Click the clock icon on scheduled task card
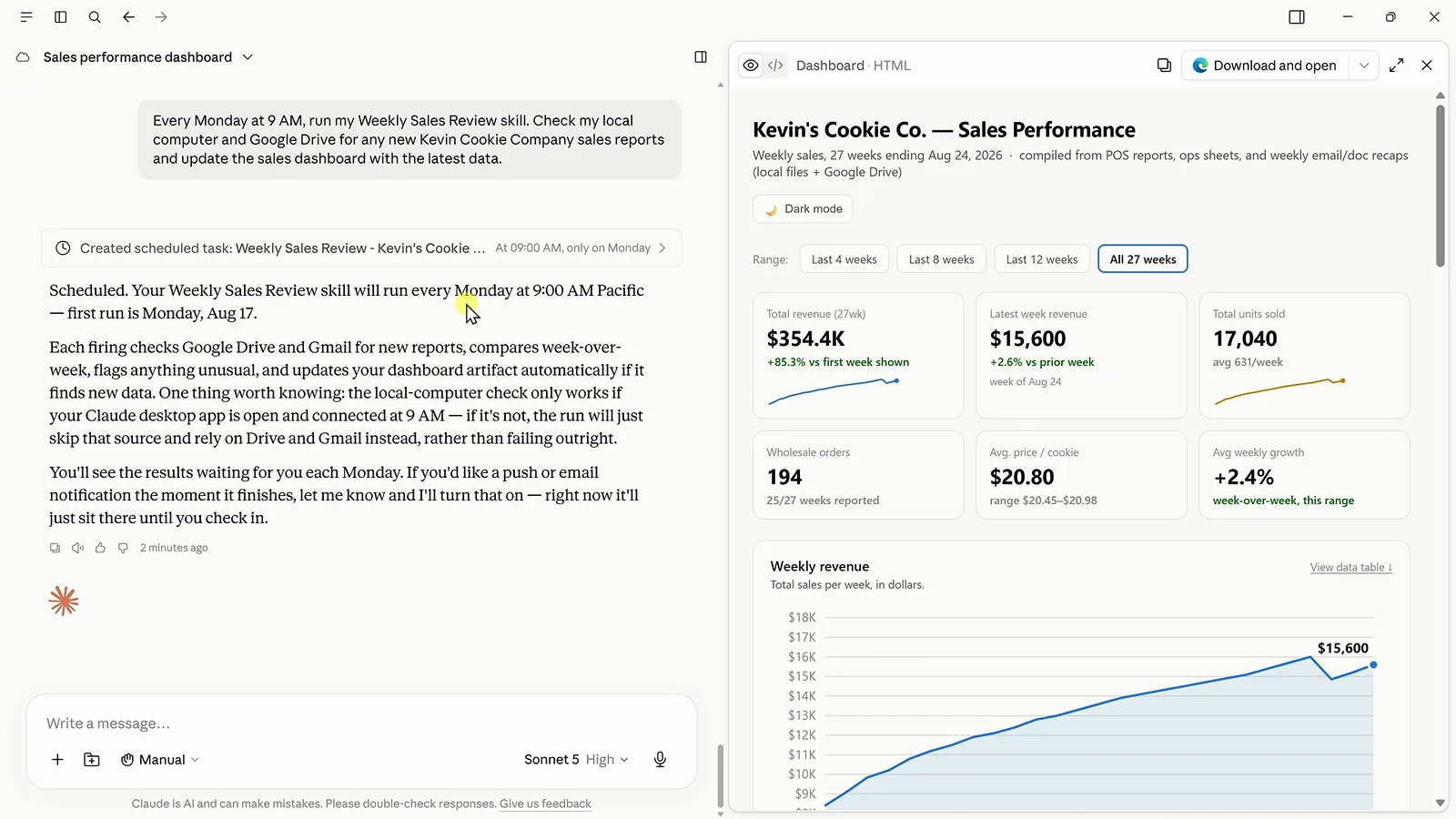The image size is (1456, 819). pos(63,248)
